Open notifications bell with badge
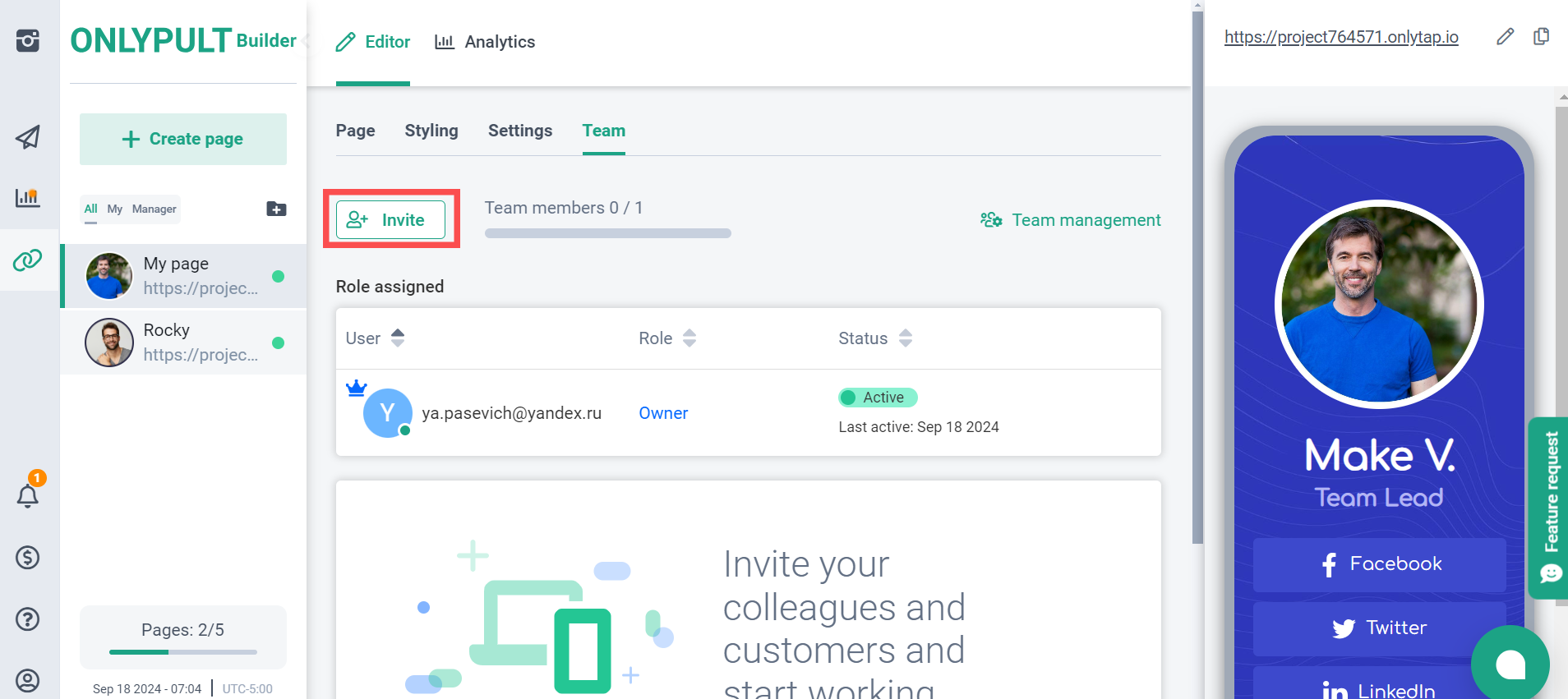The image size is (1568, 699). point(28,495)
